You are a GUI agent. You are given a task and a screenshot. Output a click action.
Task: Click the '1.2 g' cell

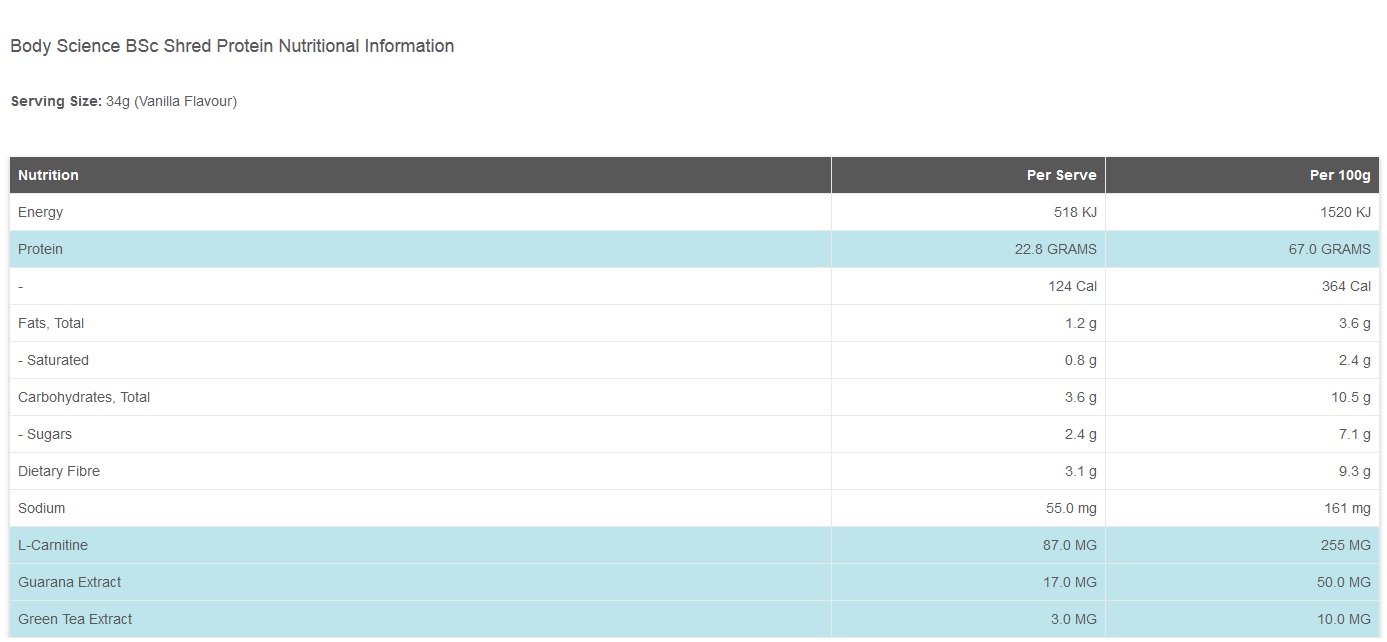coord(968,323)
